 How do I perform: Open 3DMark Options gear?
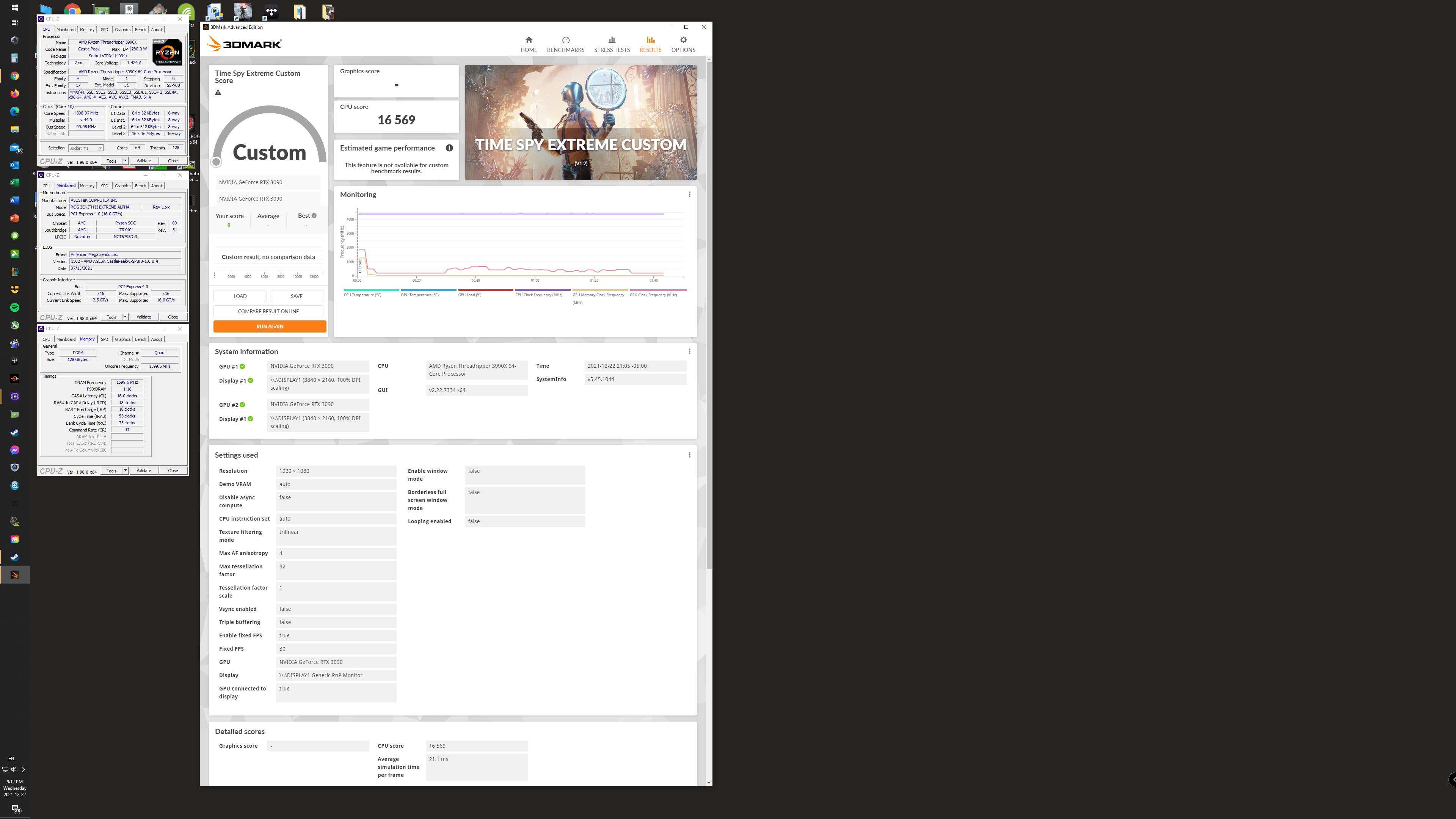coord(683,45)
